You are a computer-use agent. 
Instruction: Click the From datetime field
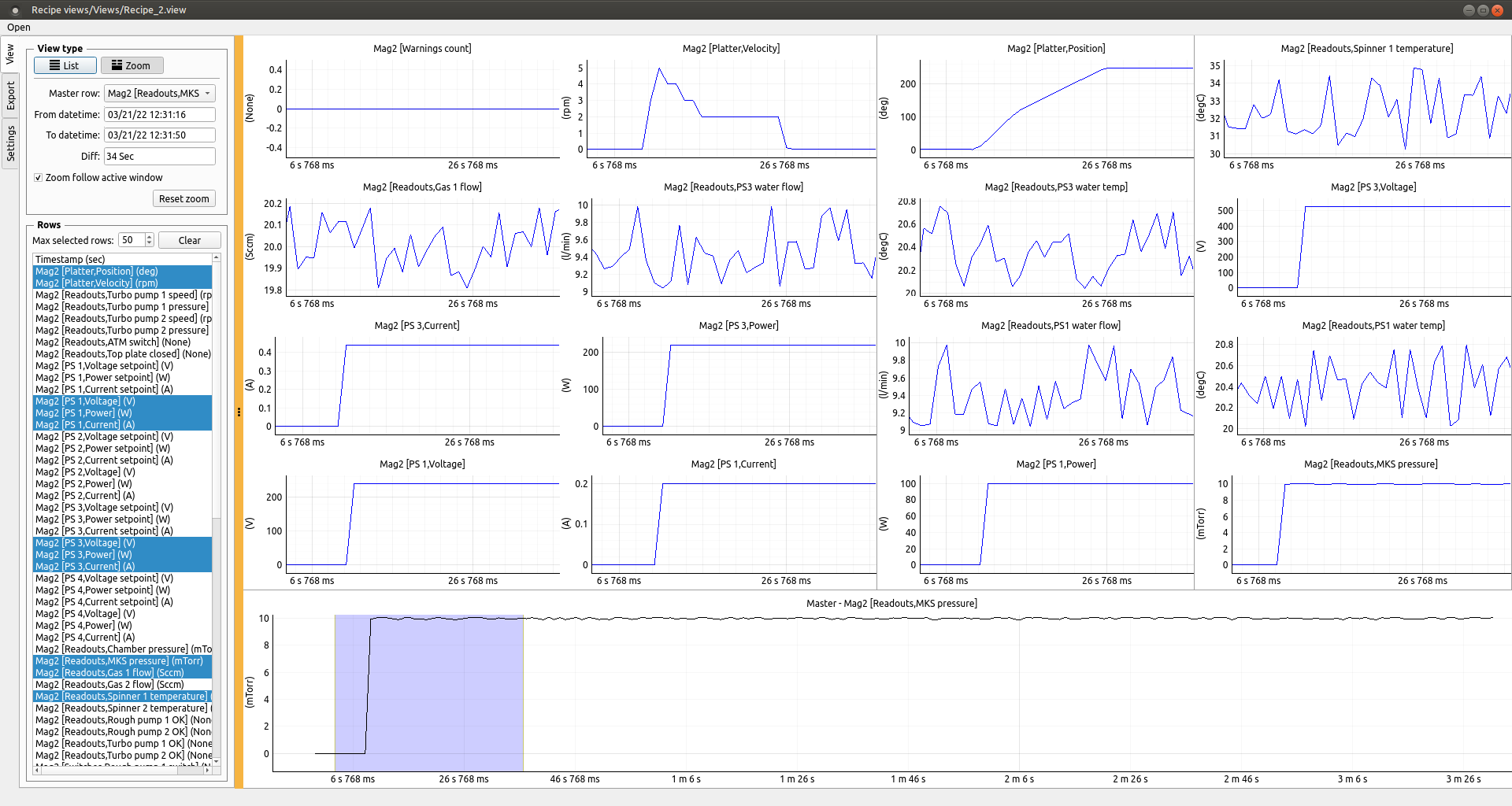click(160, 114)
